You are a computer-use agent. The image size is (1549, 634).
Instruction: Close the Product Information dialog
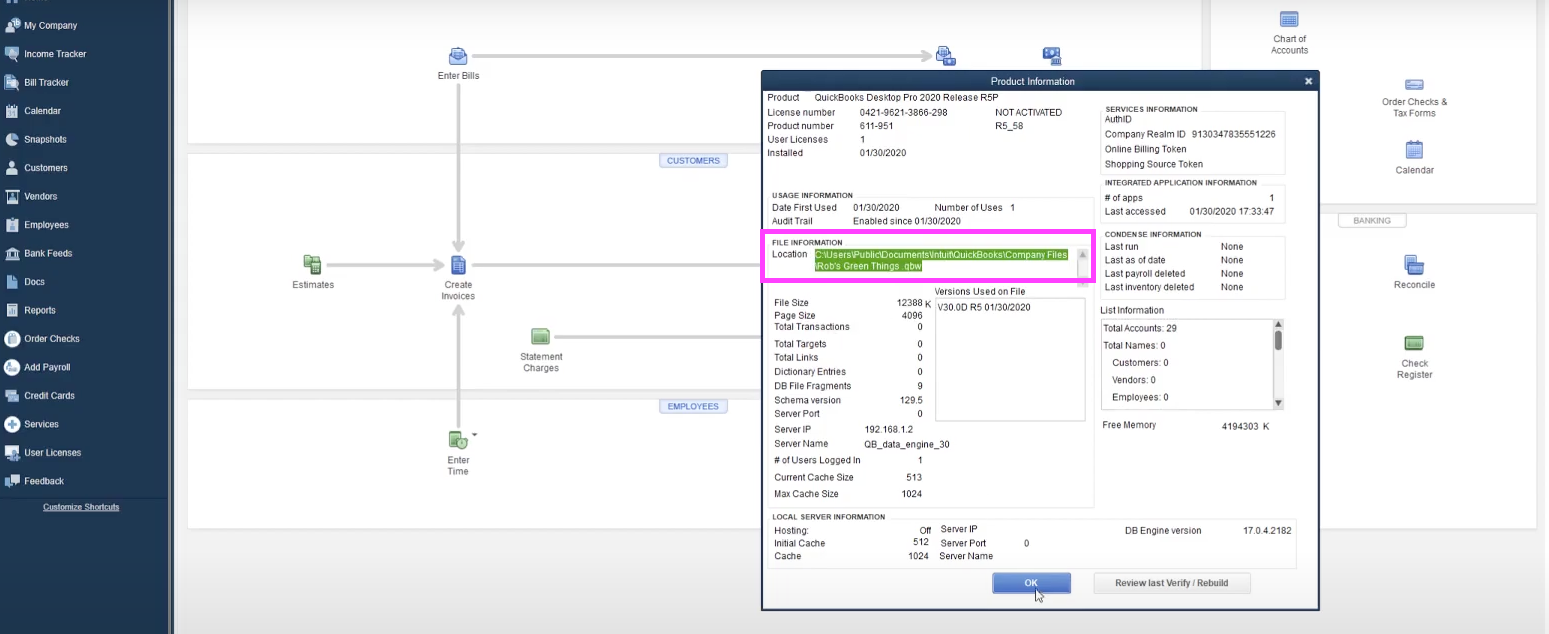1308,81
